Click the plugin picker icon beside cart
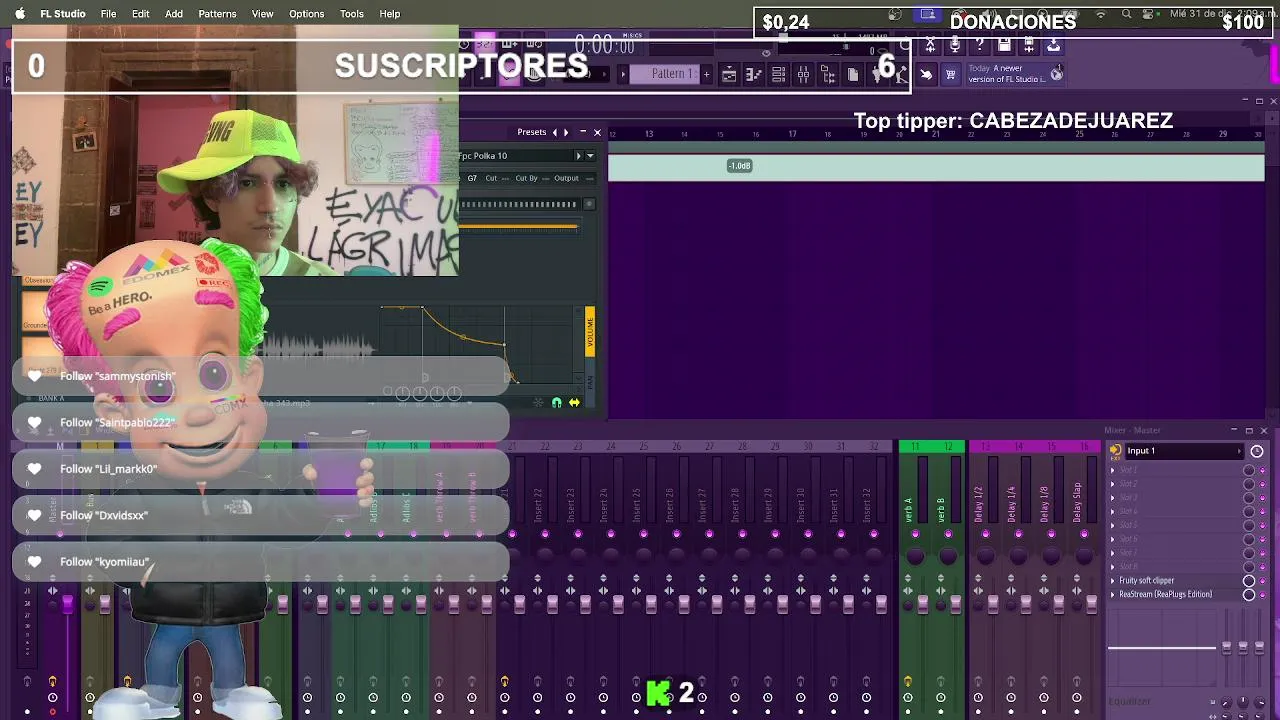 click(926, 75)
